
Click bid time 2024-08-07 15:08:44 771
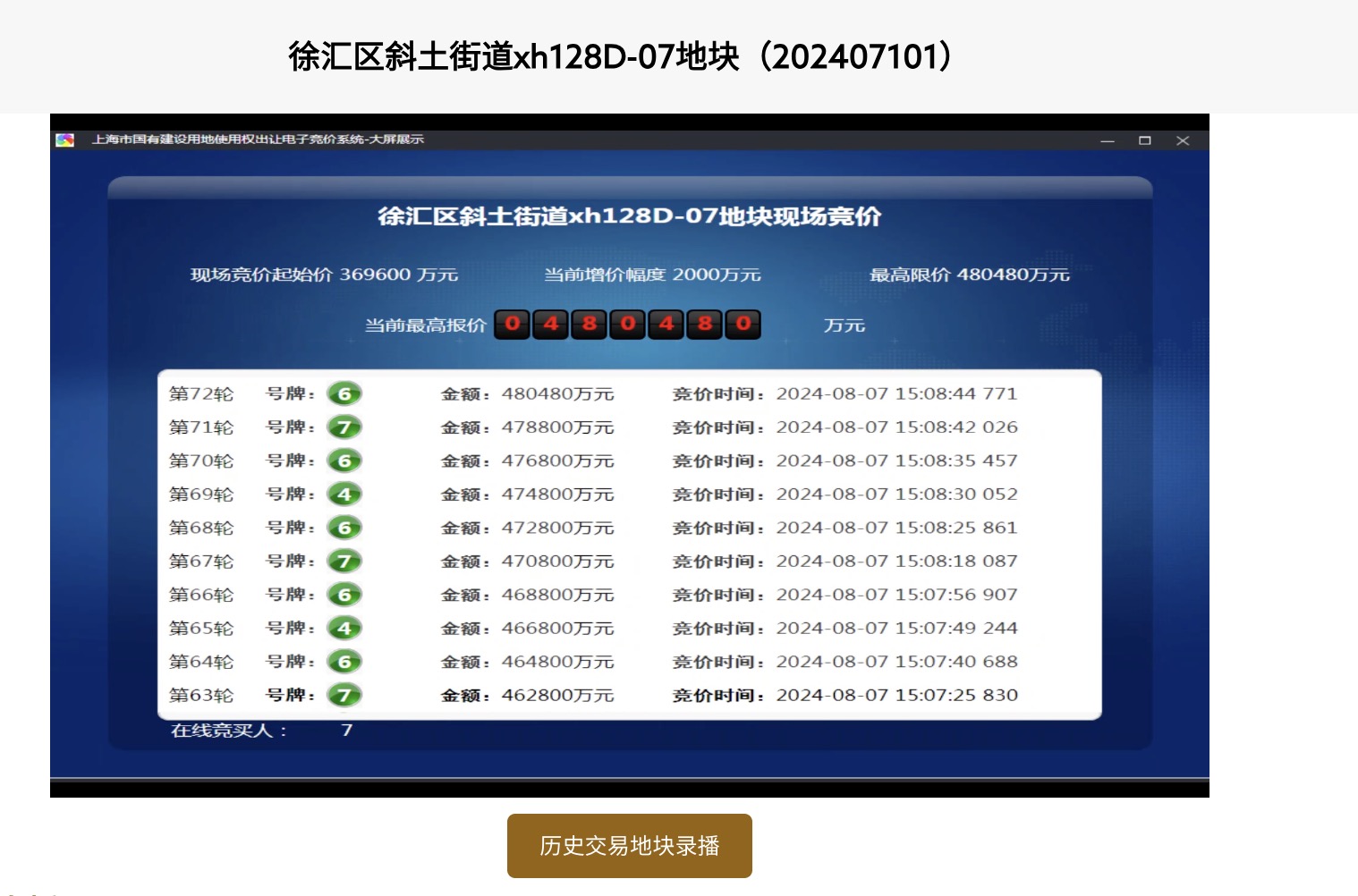click(897, 394)
